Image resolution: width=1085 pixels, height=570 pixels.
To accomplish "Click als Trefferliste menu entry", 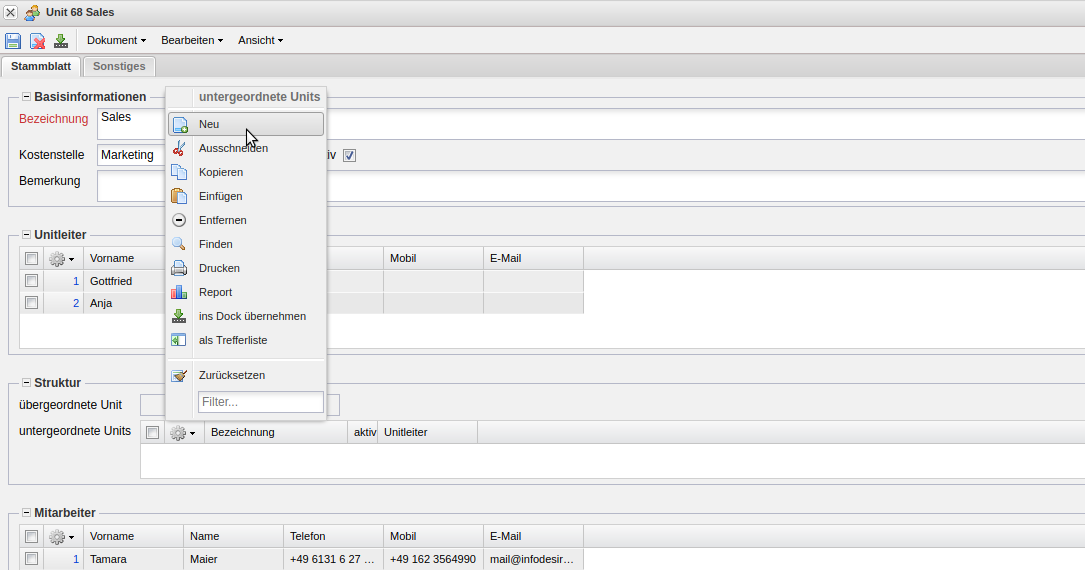I will pyautogui.click(x=232, y=340).
